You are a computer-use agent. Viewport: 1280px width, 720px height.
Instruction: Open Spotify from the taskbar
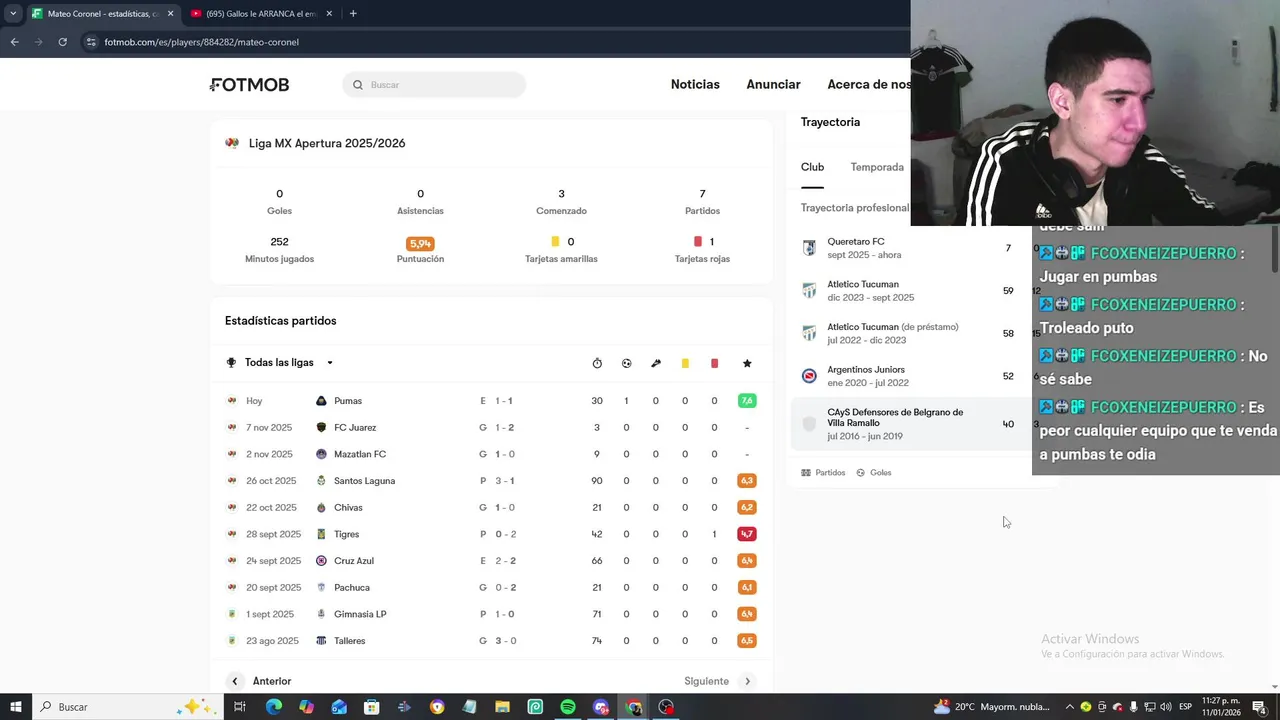point(568,707)
